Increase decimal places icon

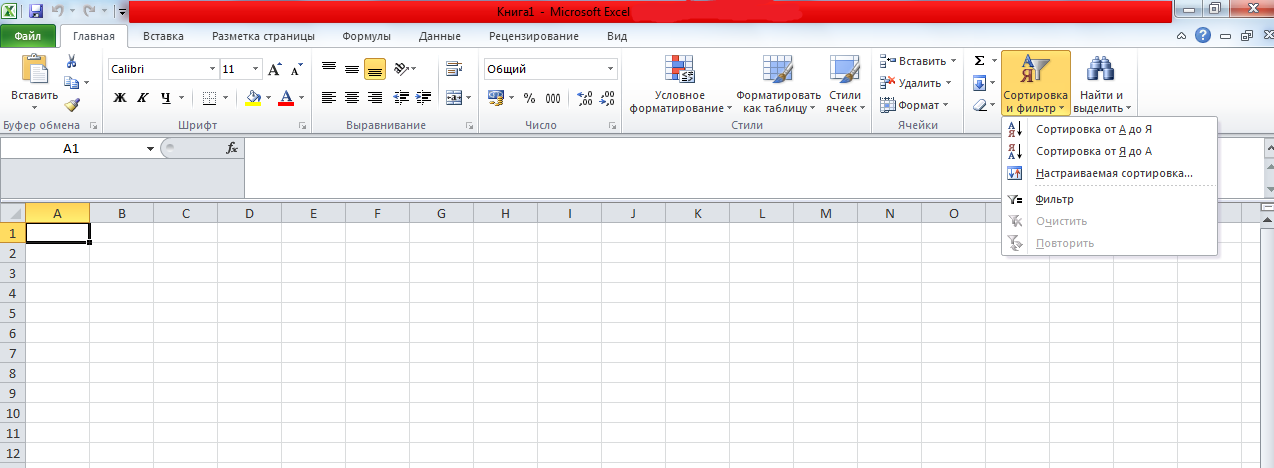point(585,98)
